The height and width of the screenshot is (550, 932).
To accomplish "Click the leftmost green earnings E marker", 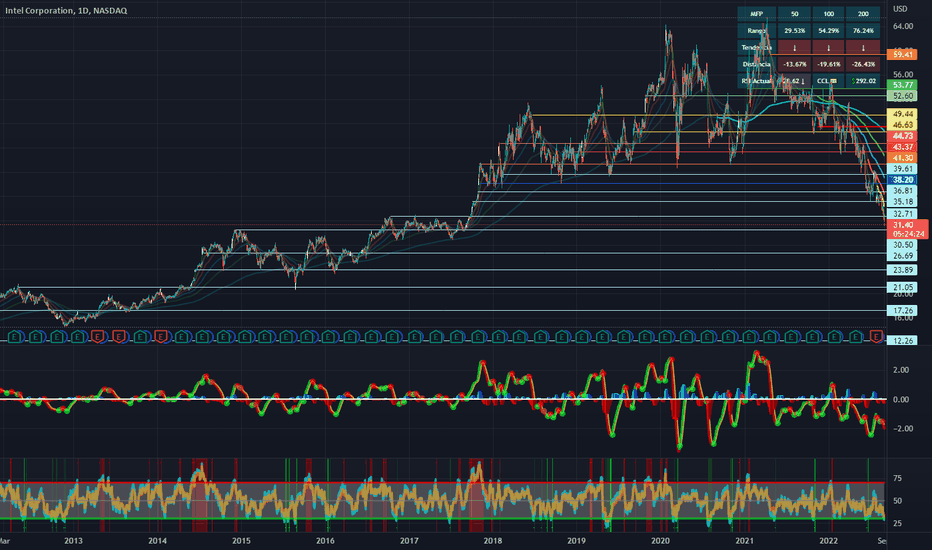I will (x=15, y=337).
